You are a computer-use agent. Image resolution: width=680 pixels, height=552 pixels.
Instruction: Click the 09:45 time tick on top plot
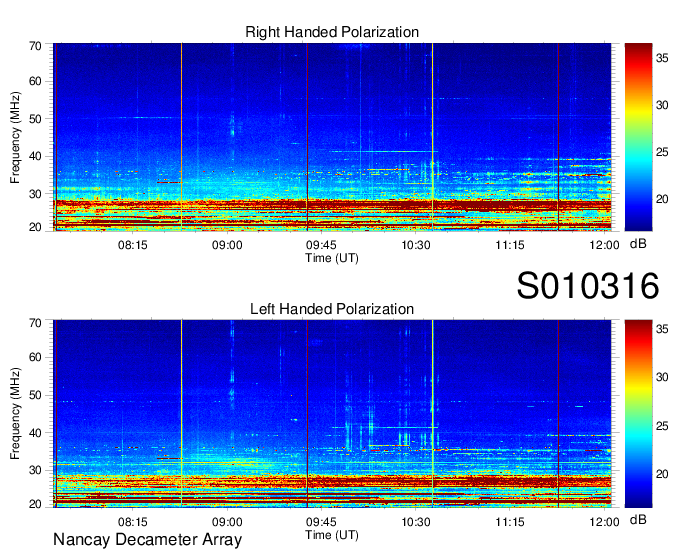pyautogui.click(x=321, y=245)
